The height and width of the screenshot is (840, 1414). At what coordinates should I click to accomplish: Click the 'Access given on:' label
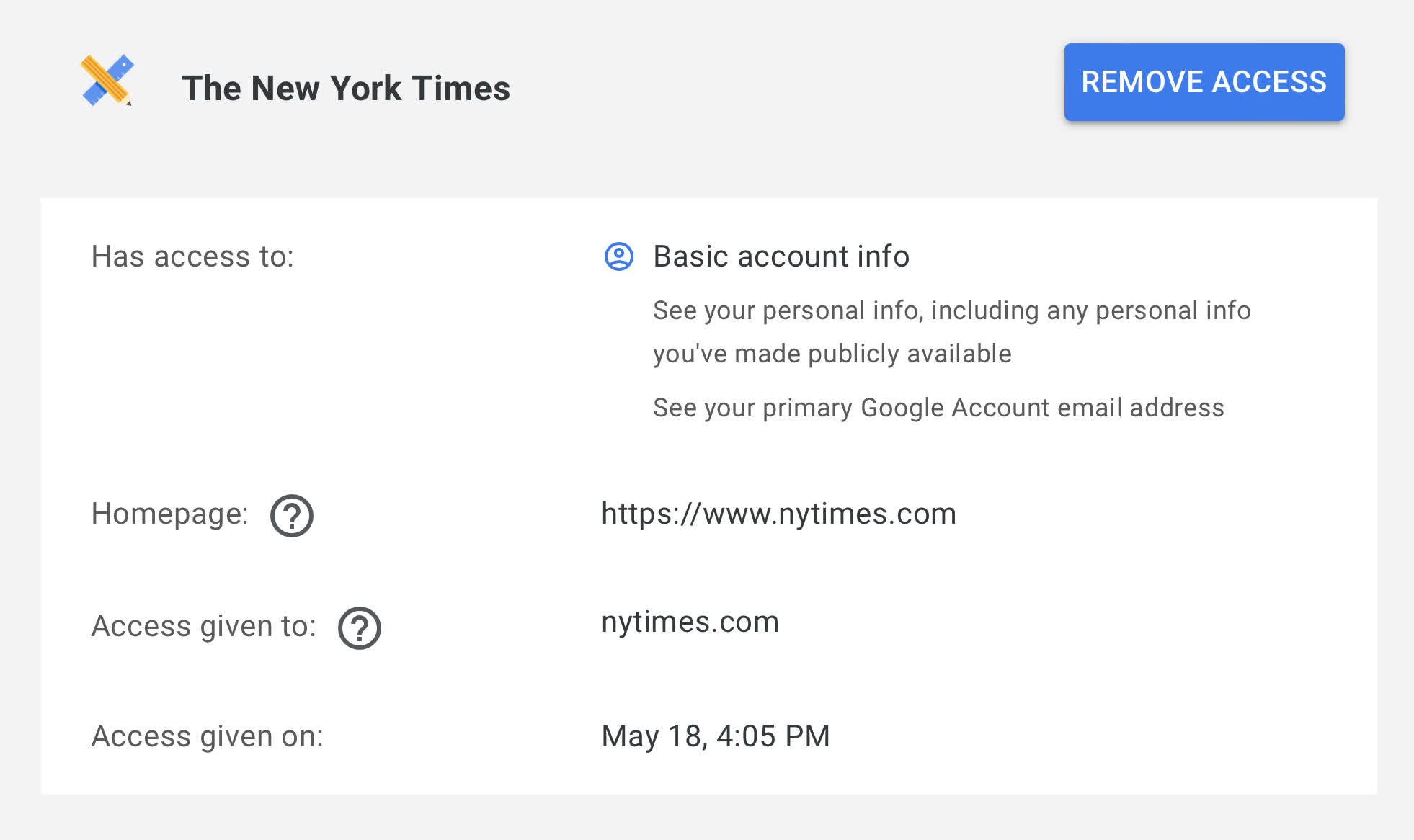pos(207,736)
